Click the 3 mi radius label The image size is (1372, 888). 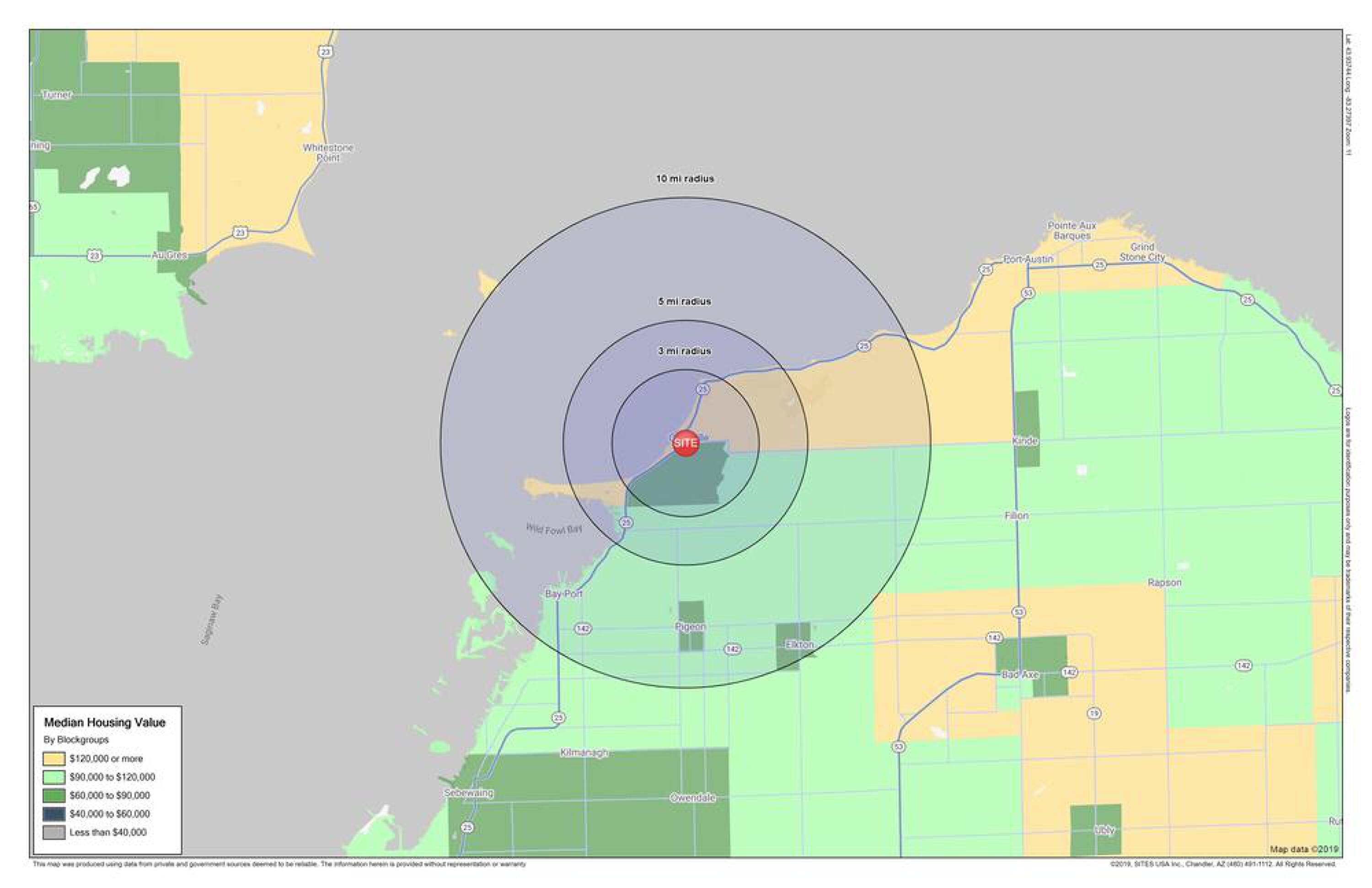click(x=685, y=351)
